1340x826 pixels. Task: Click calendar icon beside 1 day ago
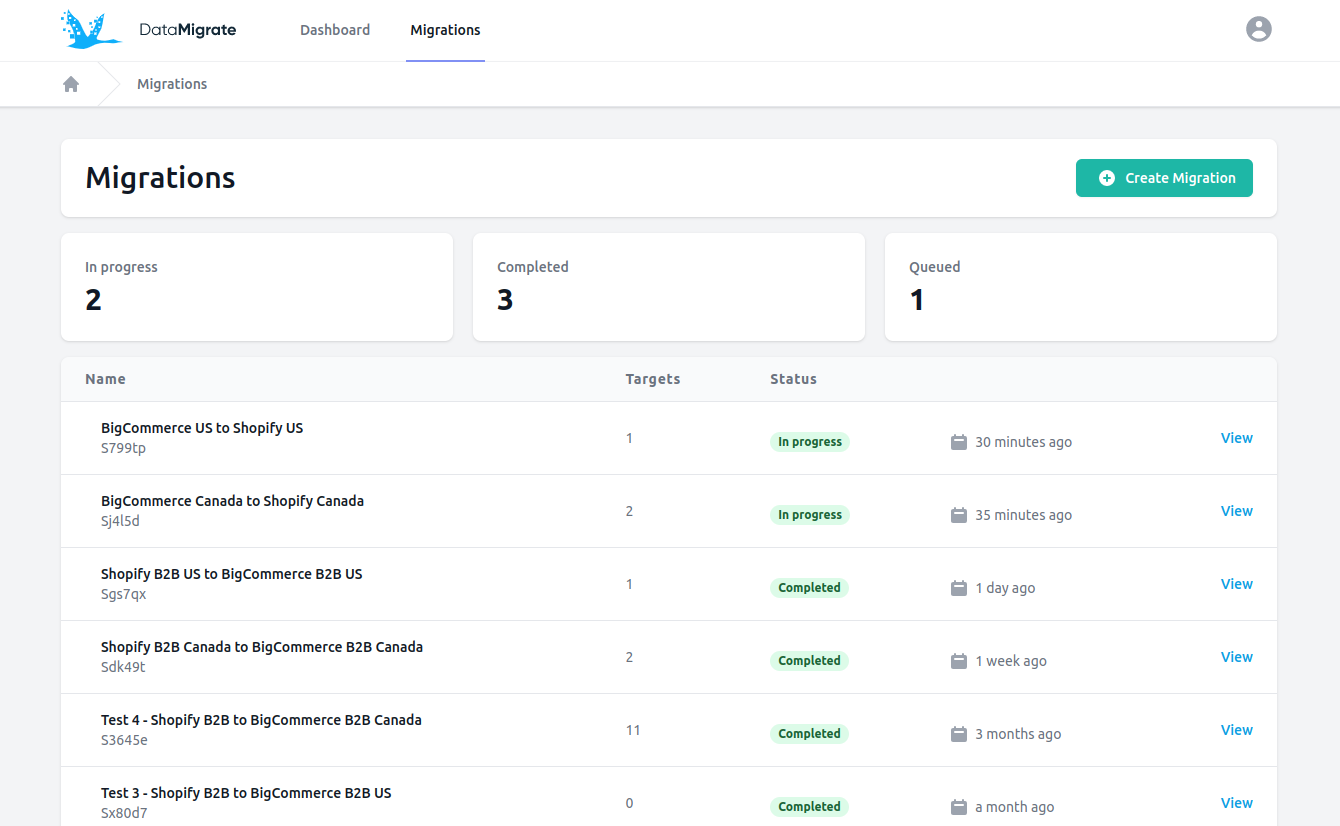(x=959, y=588)
